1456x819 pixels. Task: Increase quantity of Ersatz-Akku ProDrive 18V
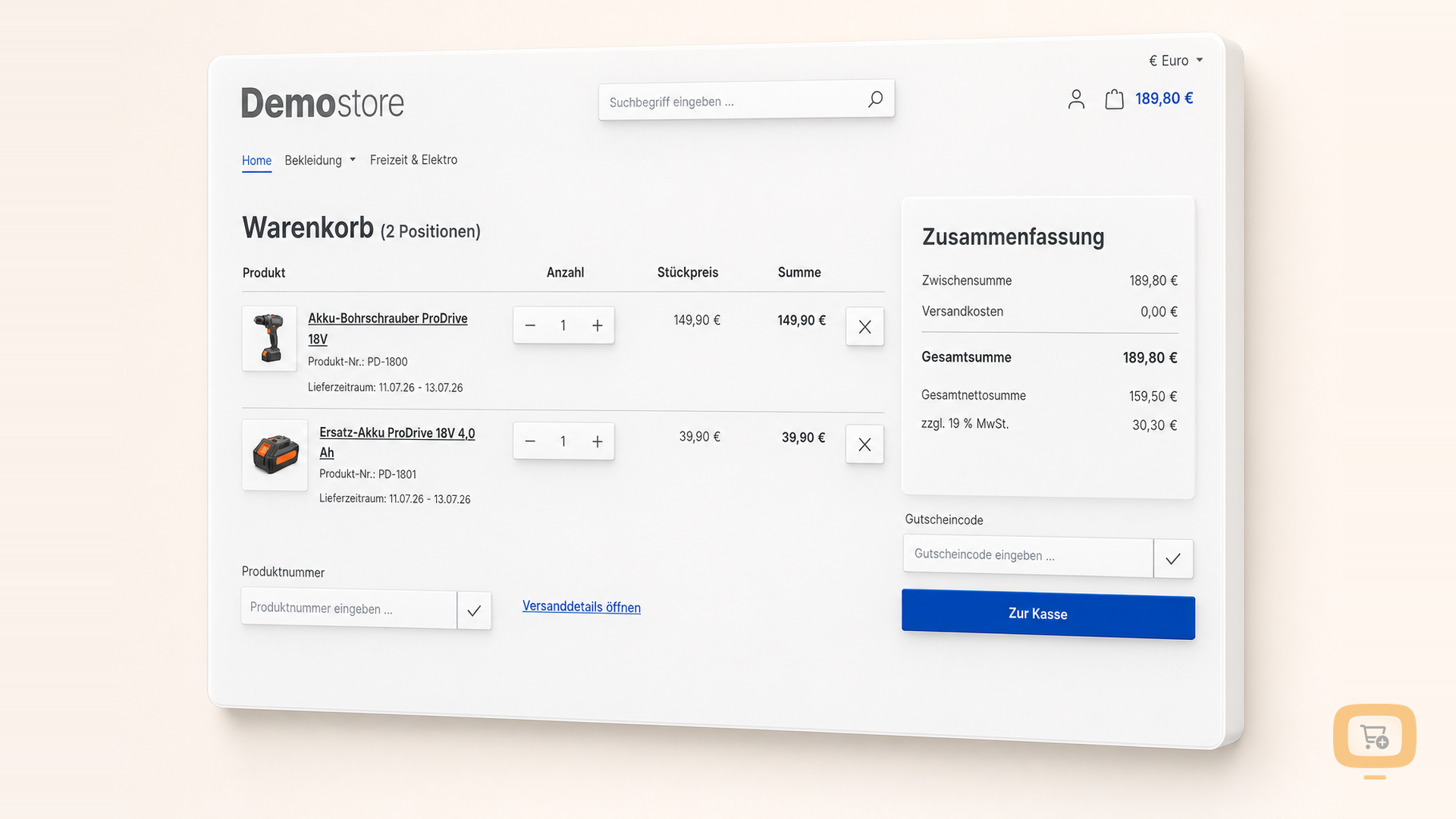[x=598, y=441]
